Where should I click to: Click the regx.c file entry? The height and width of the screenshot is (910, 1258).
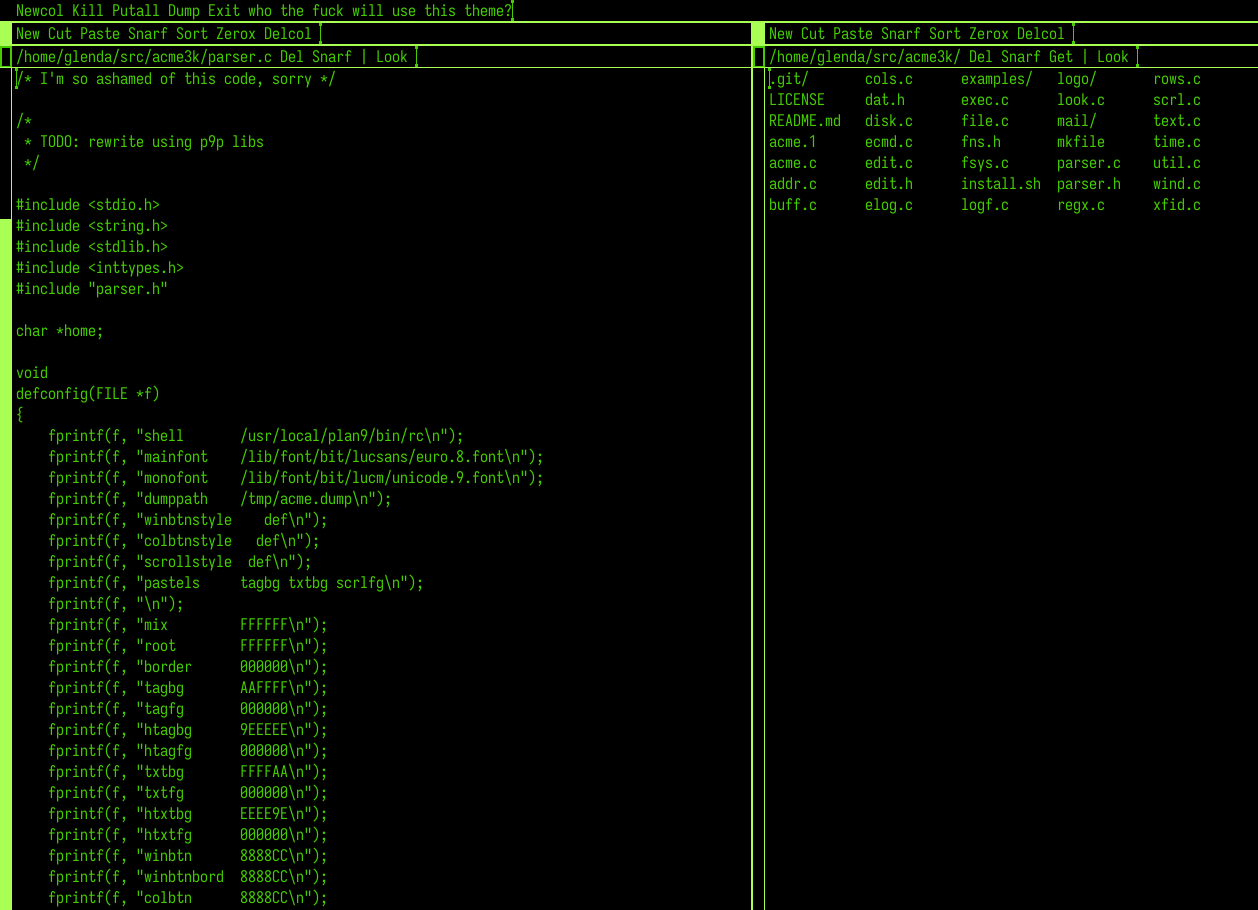[1081, 205]
